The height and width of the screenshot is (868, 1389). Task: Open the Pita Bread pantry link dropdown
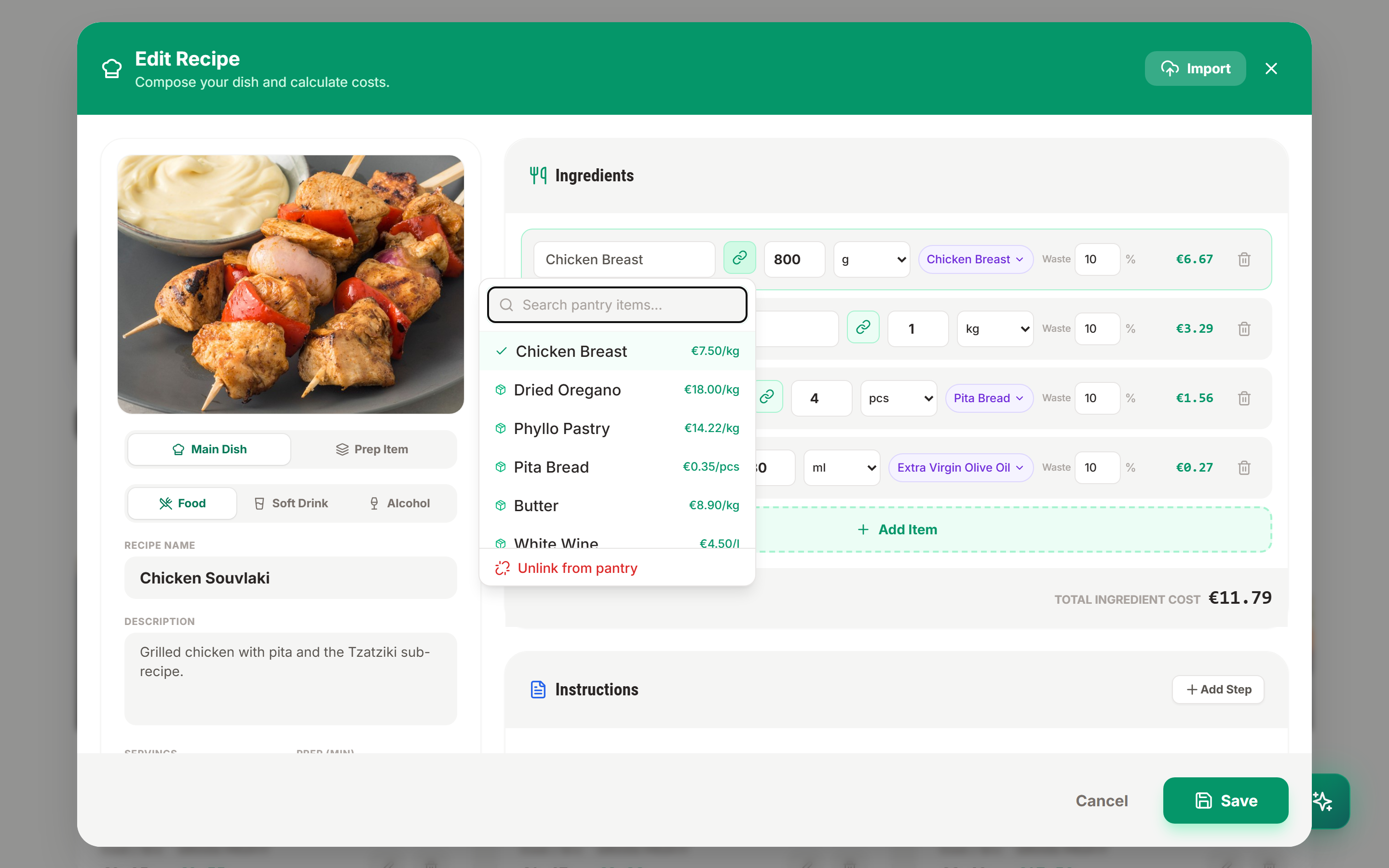click(x=989, y=398)
